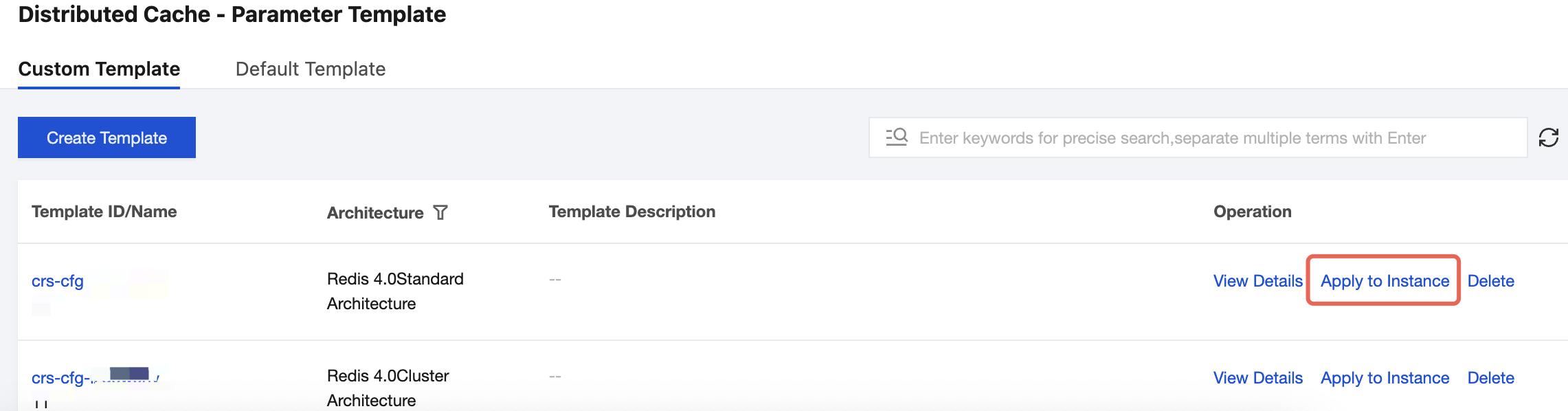Click the search magnifier icon in keyword box
The width and height of the screenshot is (1568, 411).
(x=897, y=137)
